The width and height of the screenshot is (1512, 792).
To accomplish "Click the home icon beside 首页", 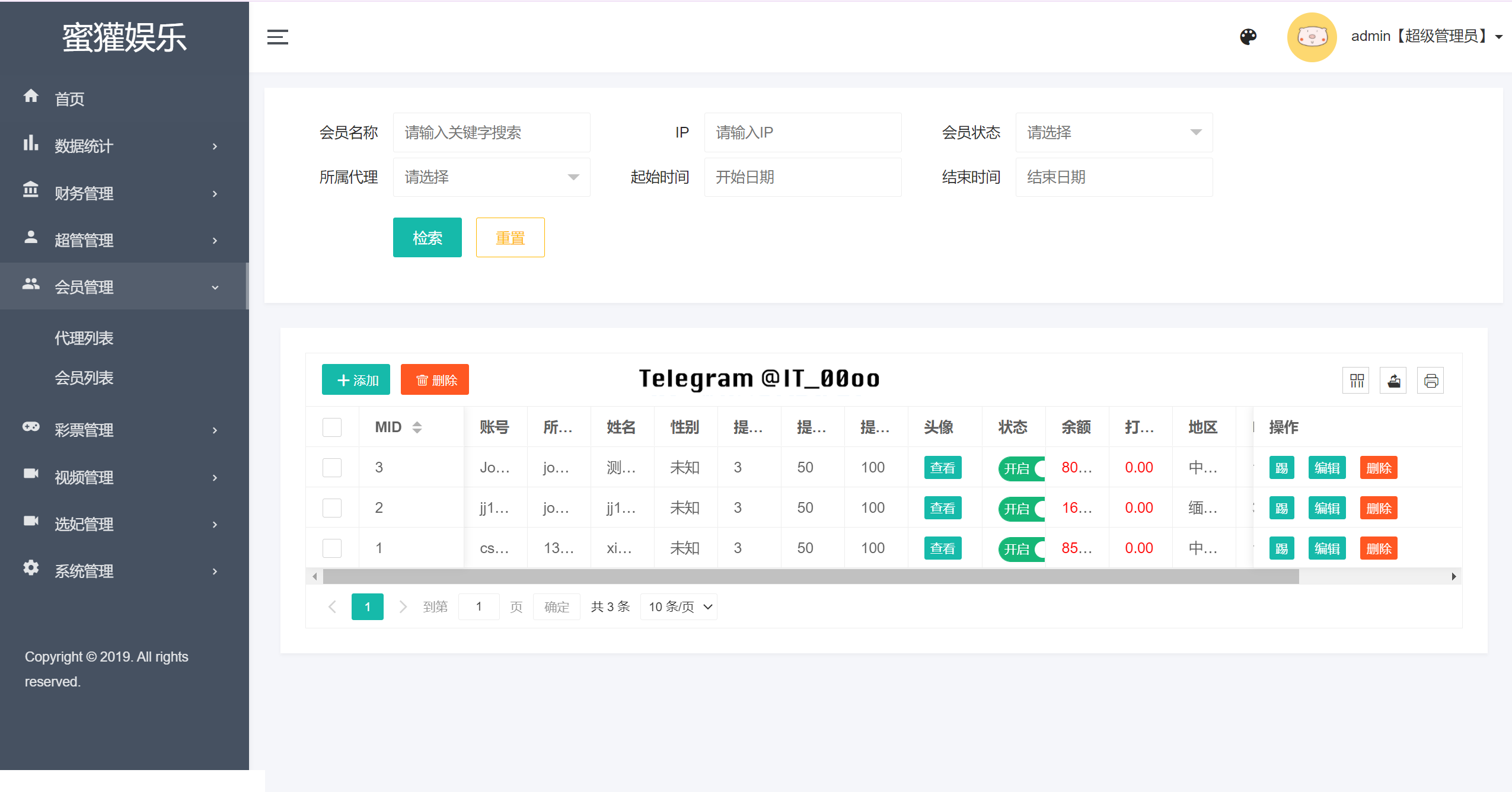I will coord(31,95).
